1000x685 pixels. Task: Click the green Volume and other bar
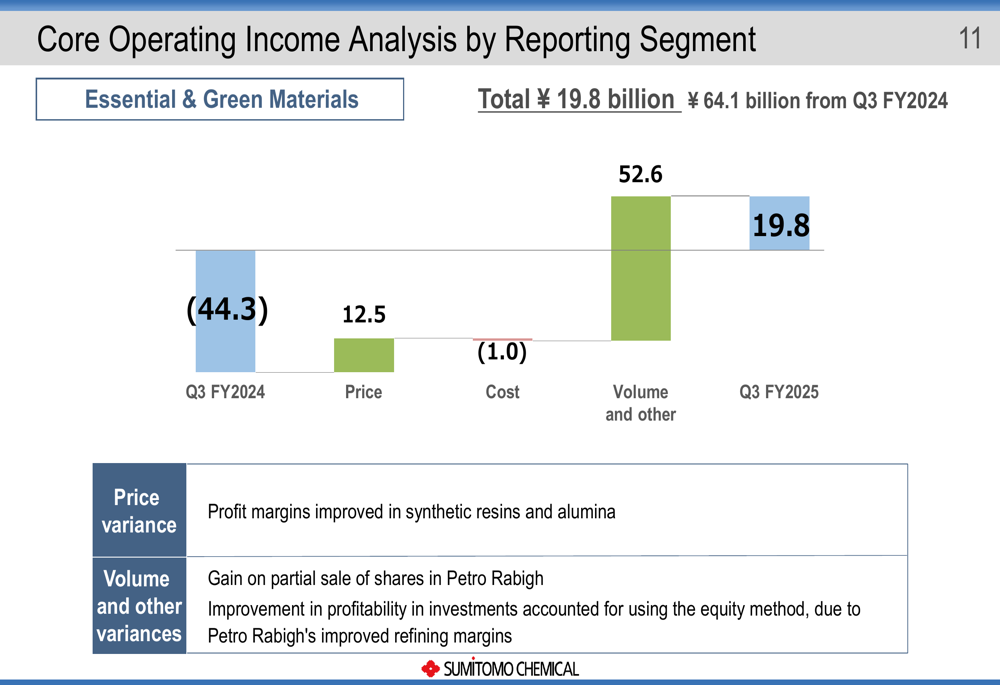[x=640, y=268]
